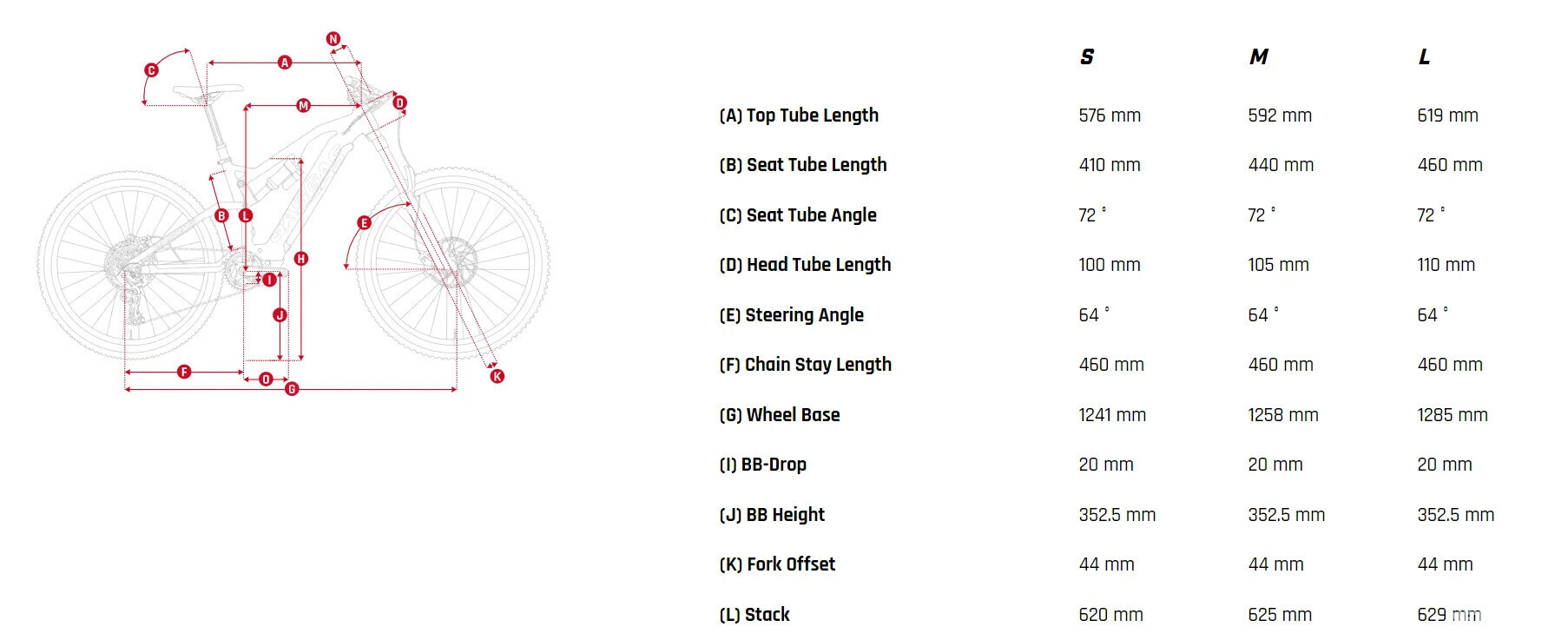Viewport: 1568px width, 640px height.
Task: Select the L size column header
Action: click(1424, 57)
